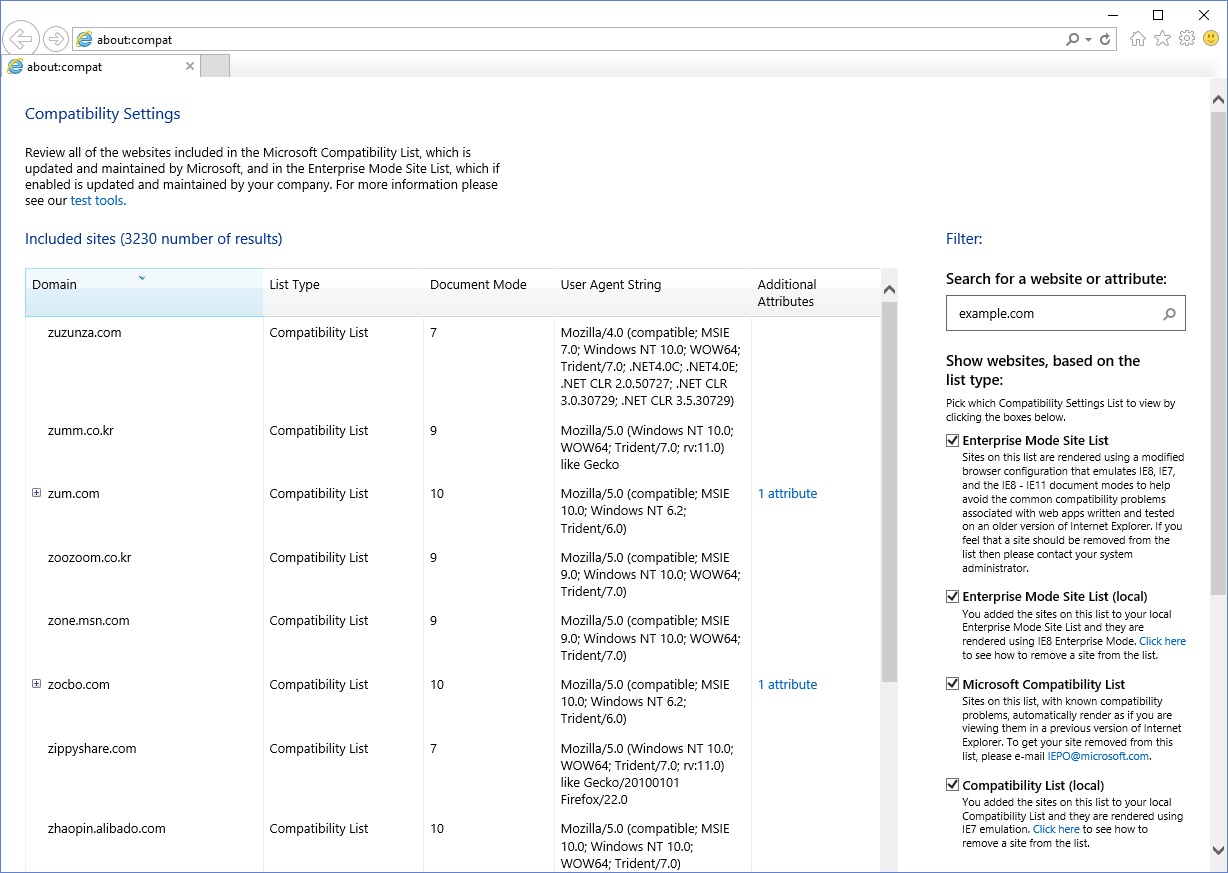The image size is (1228, 873).
Task: Click the Refresh page icon
Action: coord(1105,40)
